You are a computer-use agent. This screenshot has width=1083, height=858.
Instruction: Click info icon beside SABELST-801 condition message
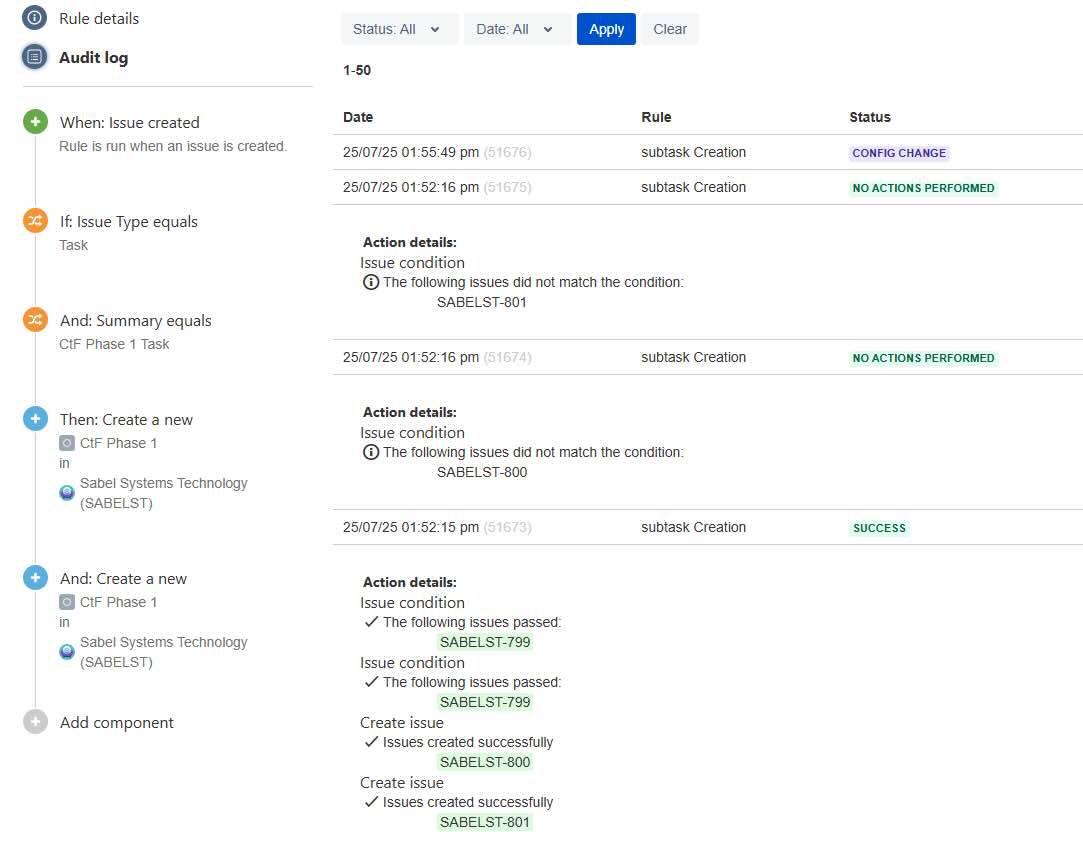pyautogui.click(x=371, y=282)
